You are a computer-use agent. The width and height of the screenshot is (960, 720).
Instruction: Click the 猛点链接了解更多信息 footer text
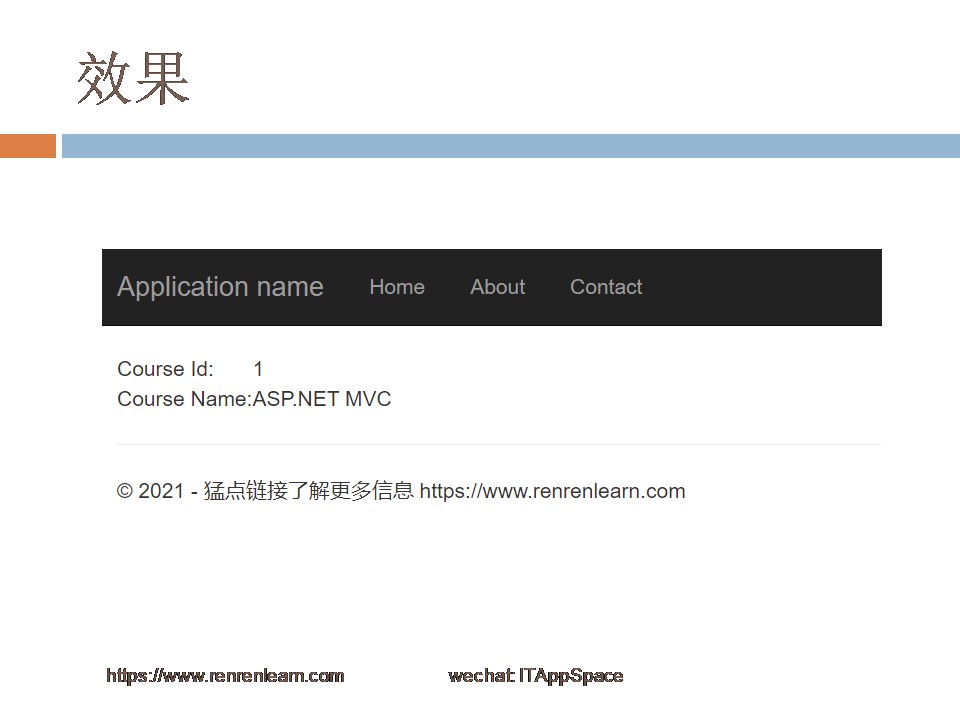pos(309,491)
